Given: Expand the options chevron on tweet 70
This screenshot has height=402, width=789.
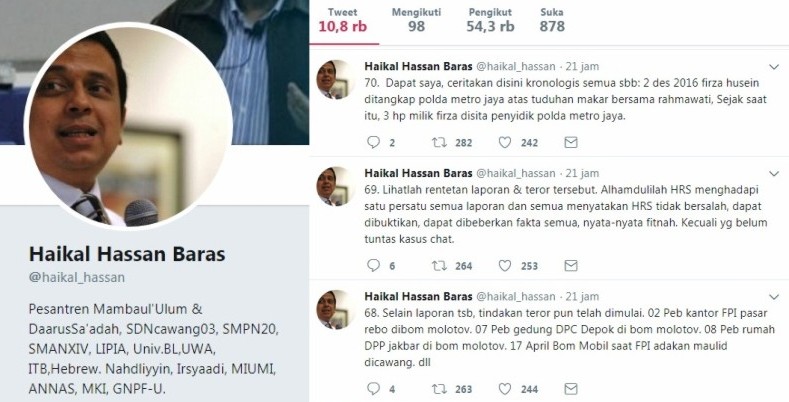Looking at the screenshot, I should click(x=774, y=66).
